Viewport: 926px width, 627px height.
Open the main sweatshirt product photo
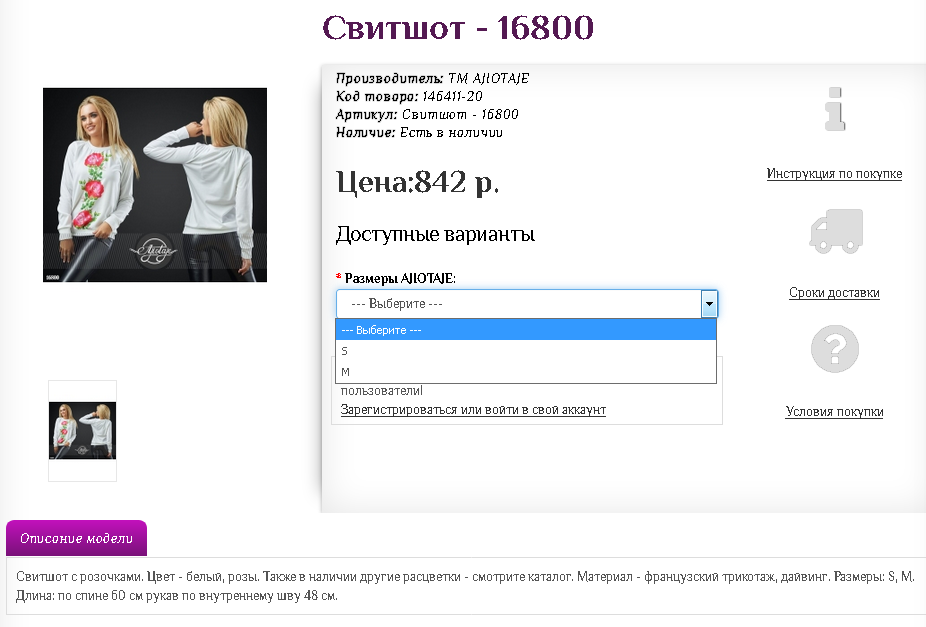tap(155, 185)
